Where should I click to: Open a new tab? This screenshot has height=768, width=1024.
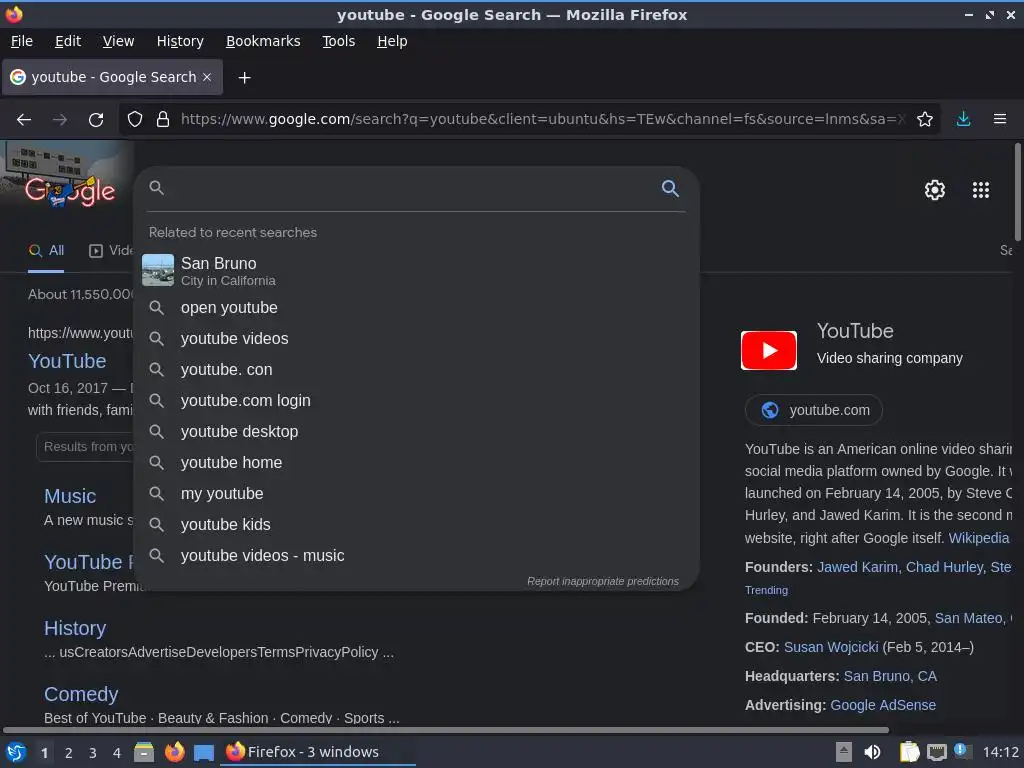[x=244, y=78]
